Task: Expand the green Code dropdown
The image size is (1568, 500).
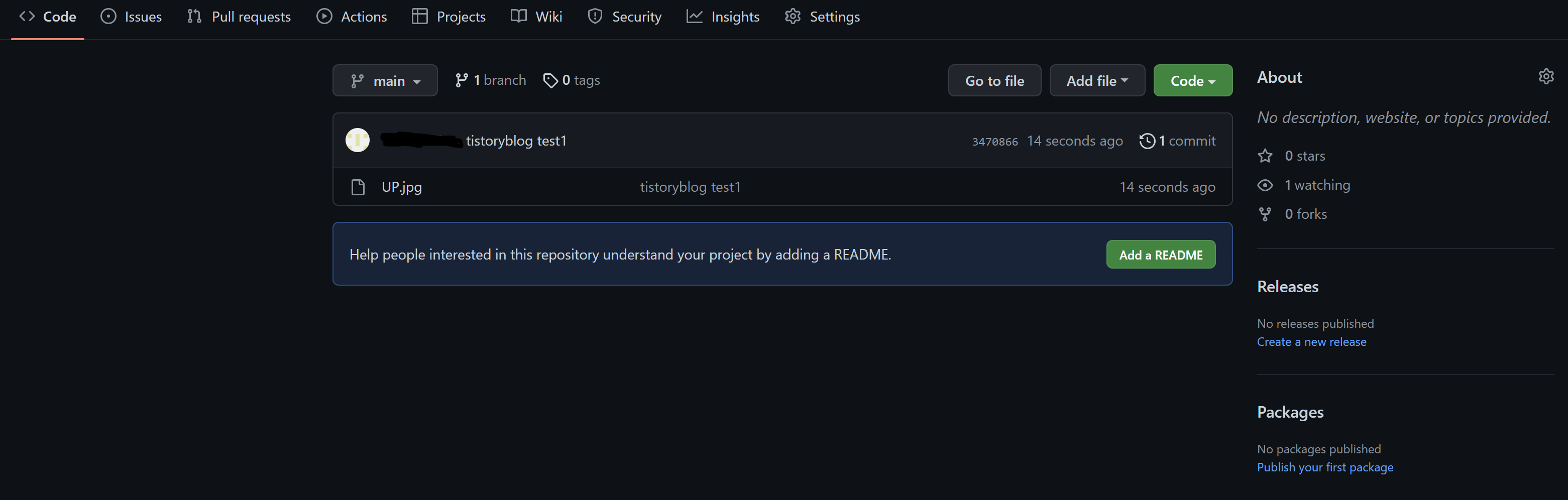Action: (x=1192, y=80)
